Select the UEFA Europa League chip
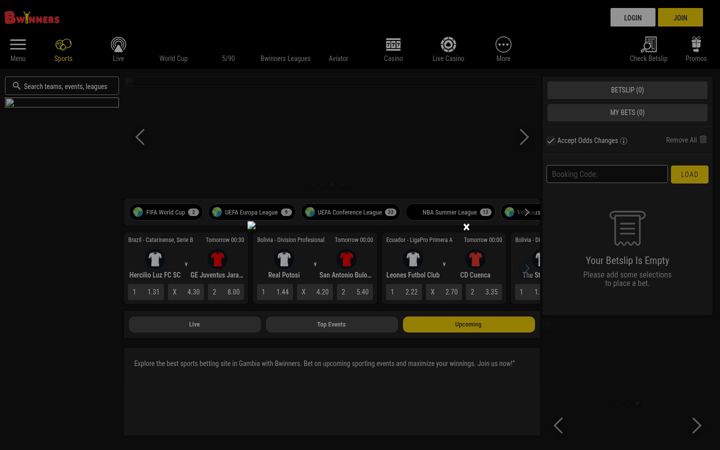The height and width of the screenshot is (450, 720). point(252,212)
